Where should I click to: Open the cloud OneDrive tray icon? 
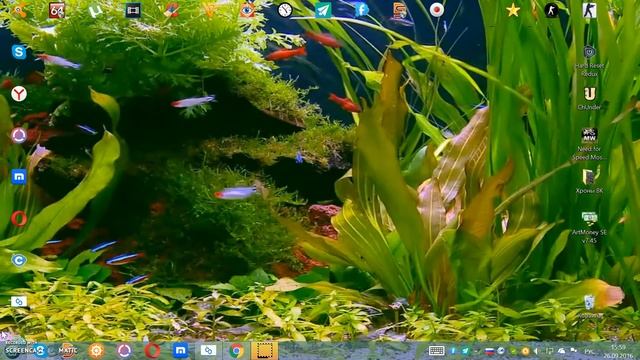pos(562,351)
